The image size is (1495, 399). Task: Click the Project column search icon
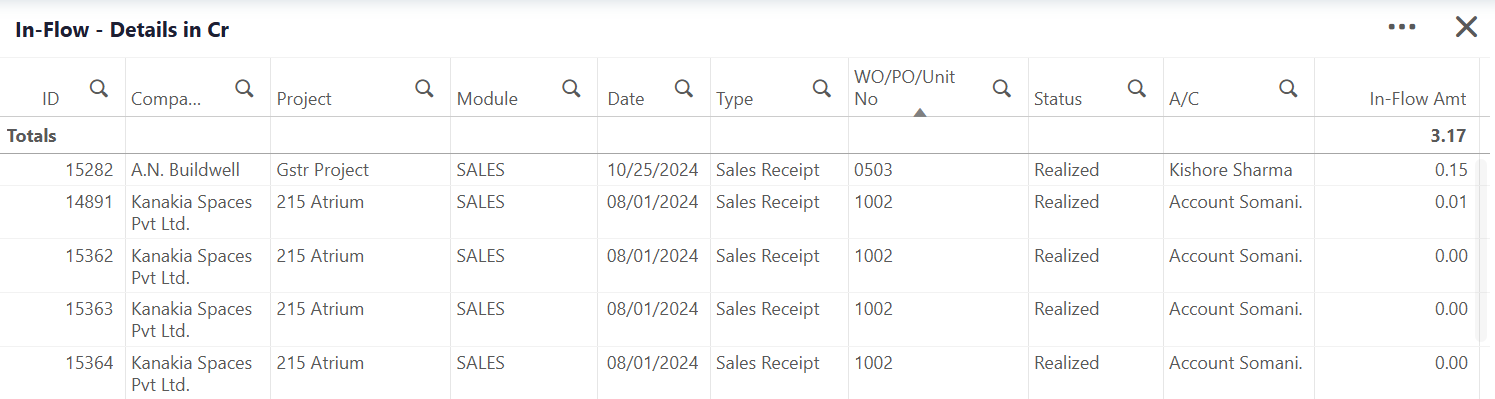click(425, 88)
